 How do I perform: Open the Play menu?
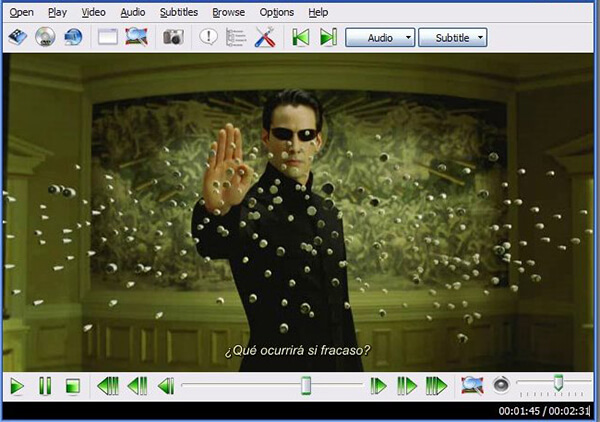[57, 13]
